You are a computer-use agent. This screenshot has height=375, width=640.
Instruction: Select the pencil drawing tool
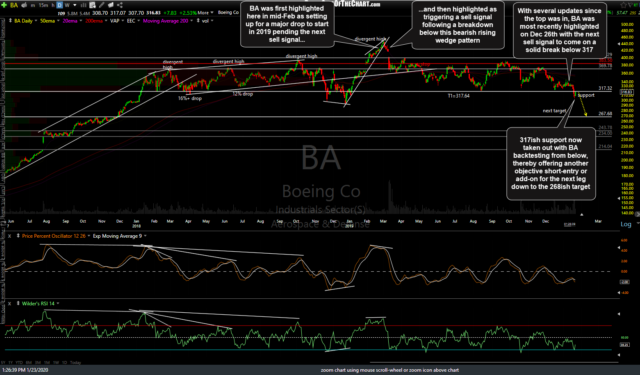click(x=102, y=5)
